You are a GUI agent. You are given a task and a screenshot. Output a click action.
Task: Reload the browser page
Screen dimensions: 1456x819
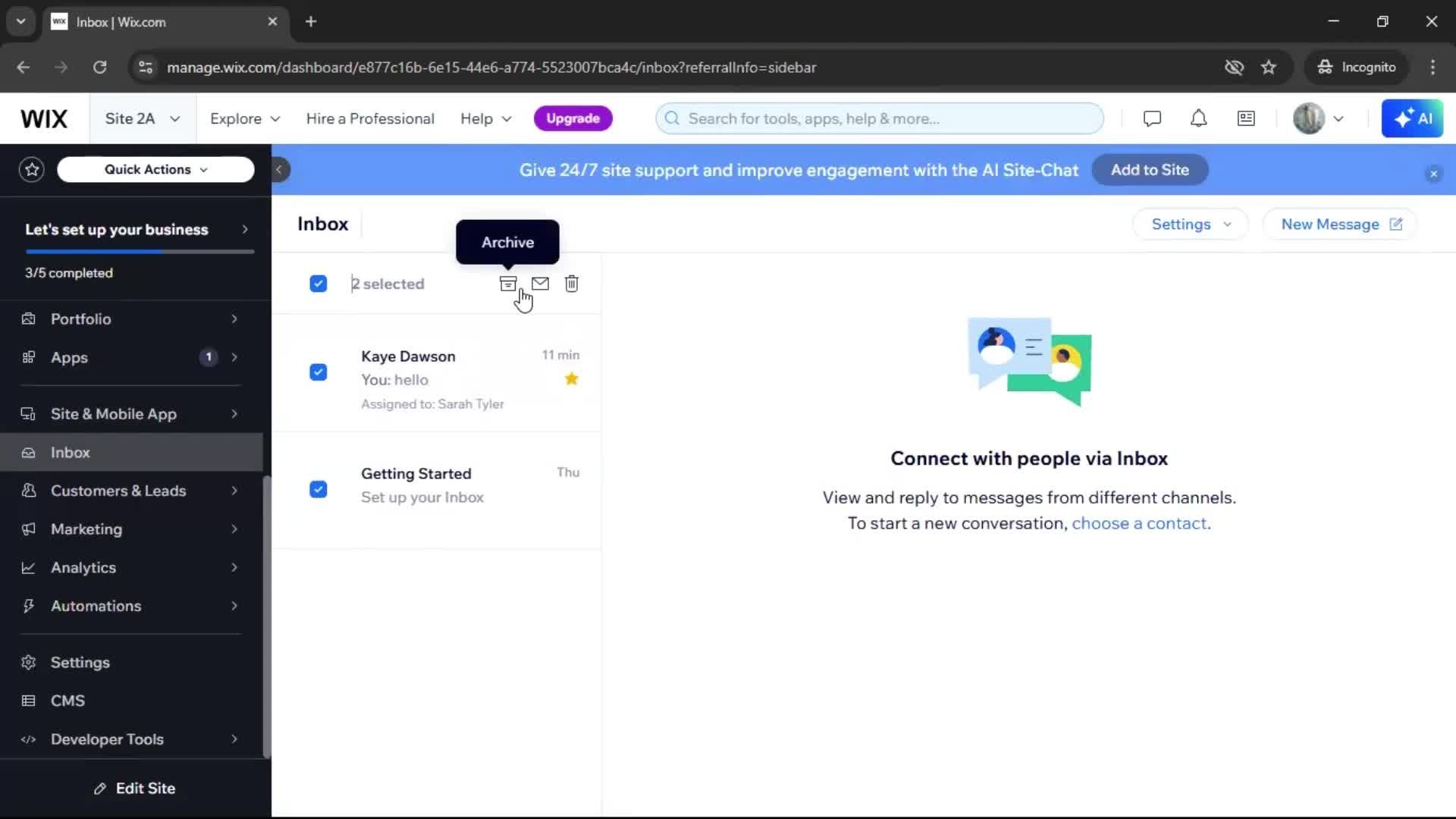point(99,67)
